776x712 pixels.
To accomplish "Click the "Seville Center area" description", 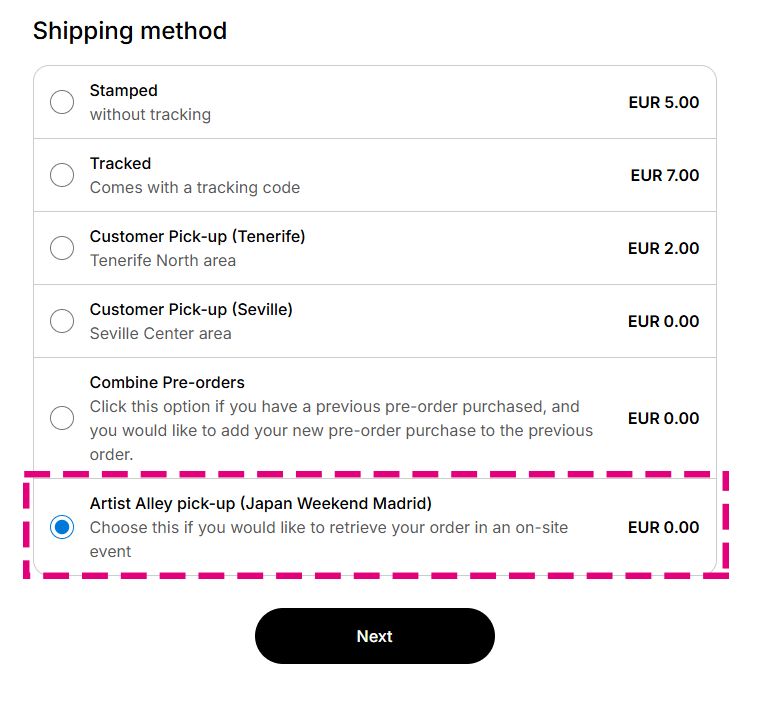I will coord(160,333).
